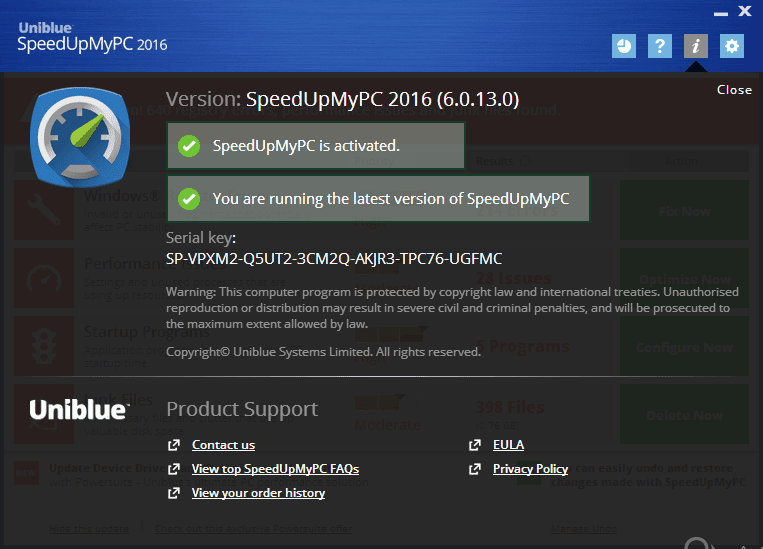Open View your order history link
The image size is (763, 549).
tap(258, 493)
